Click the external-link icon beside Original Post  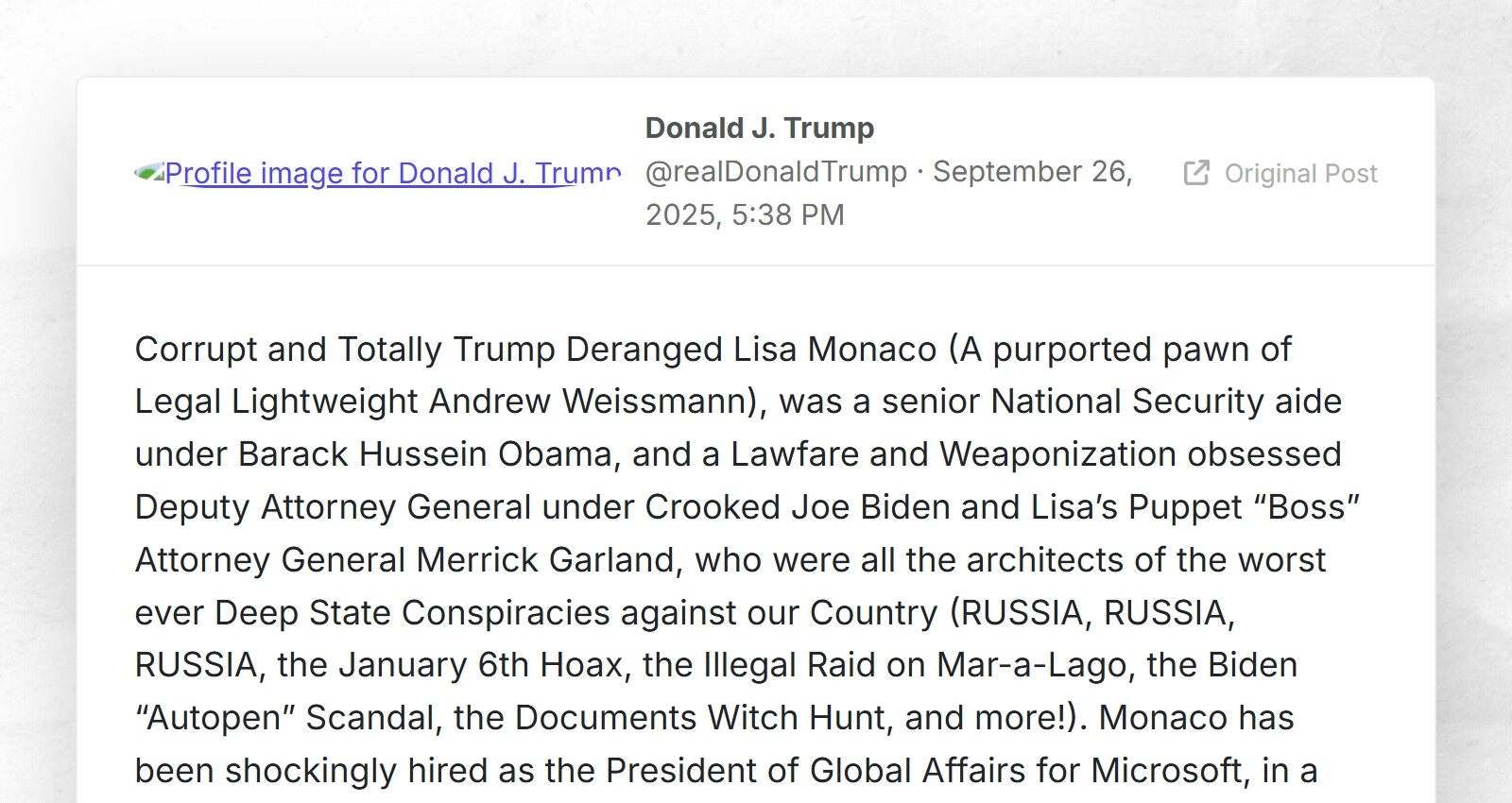pyautogui.click(x=1196, y=173)
